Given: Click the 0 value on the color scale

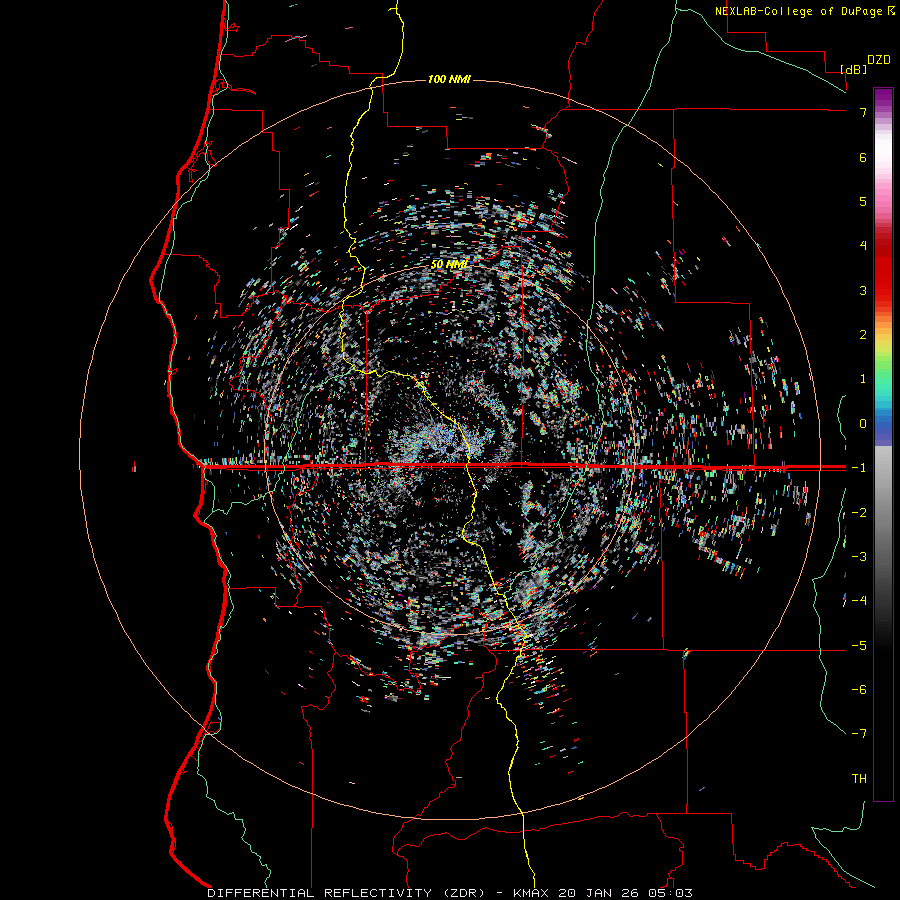Looking at the screenshot, I should point(863,424).
